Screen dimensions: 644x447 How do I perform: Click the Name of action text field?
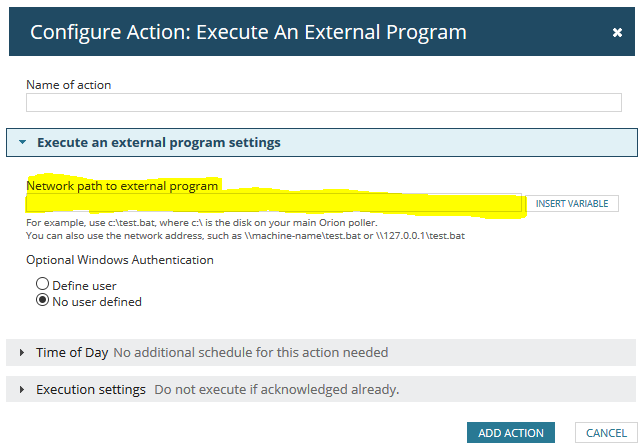click(x=323, y=103)
